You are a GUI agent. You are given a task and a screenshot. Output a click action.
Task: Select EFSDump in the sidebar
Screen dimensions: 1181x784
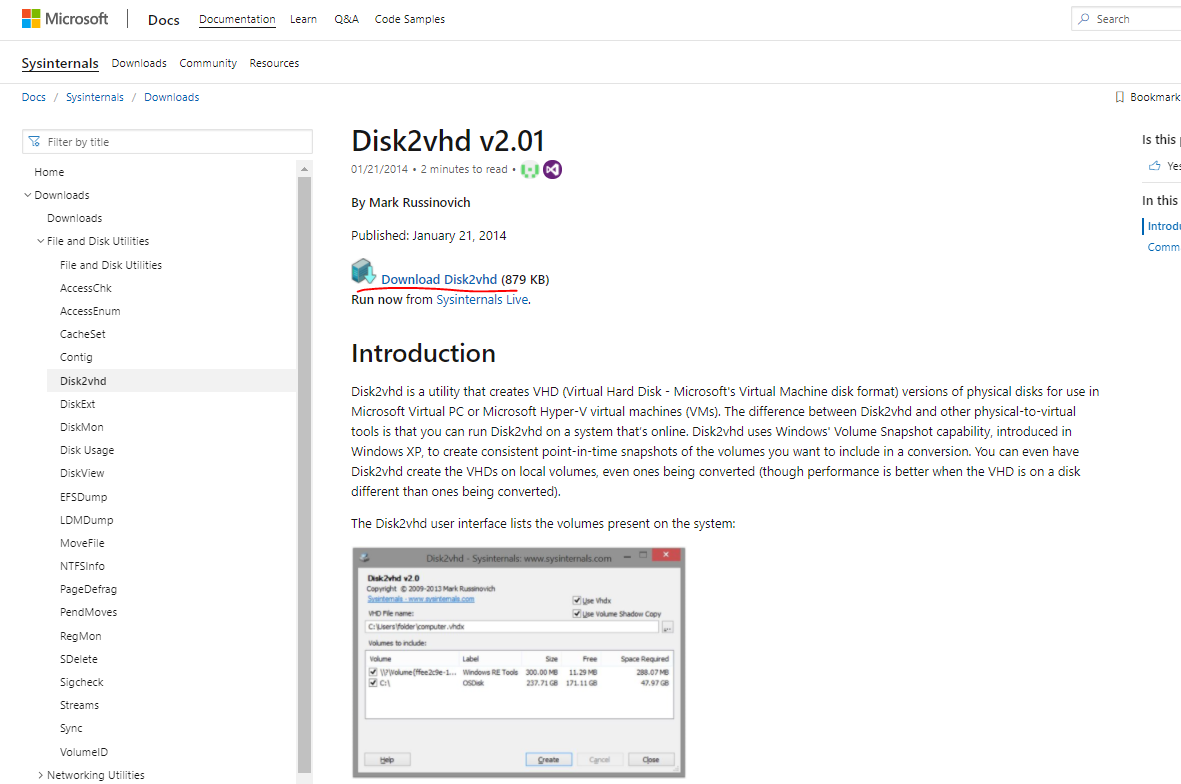tap(84, 497)
